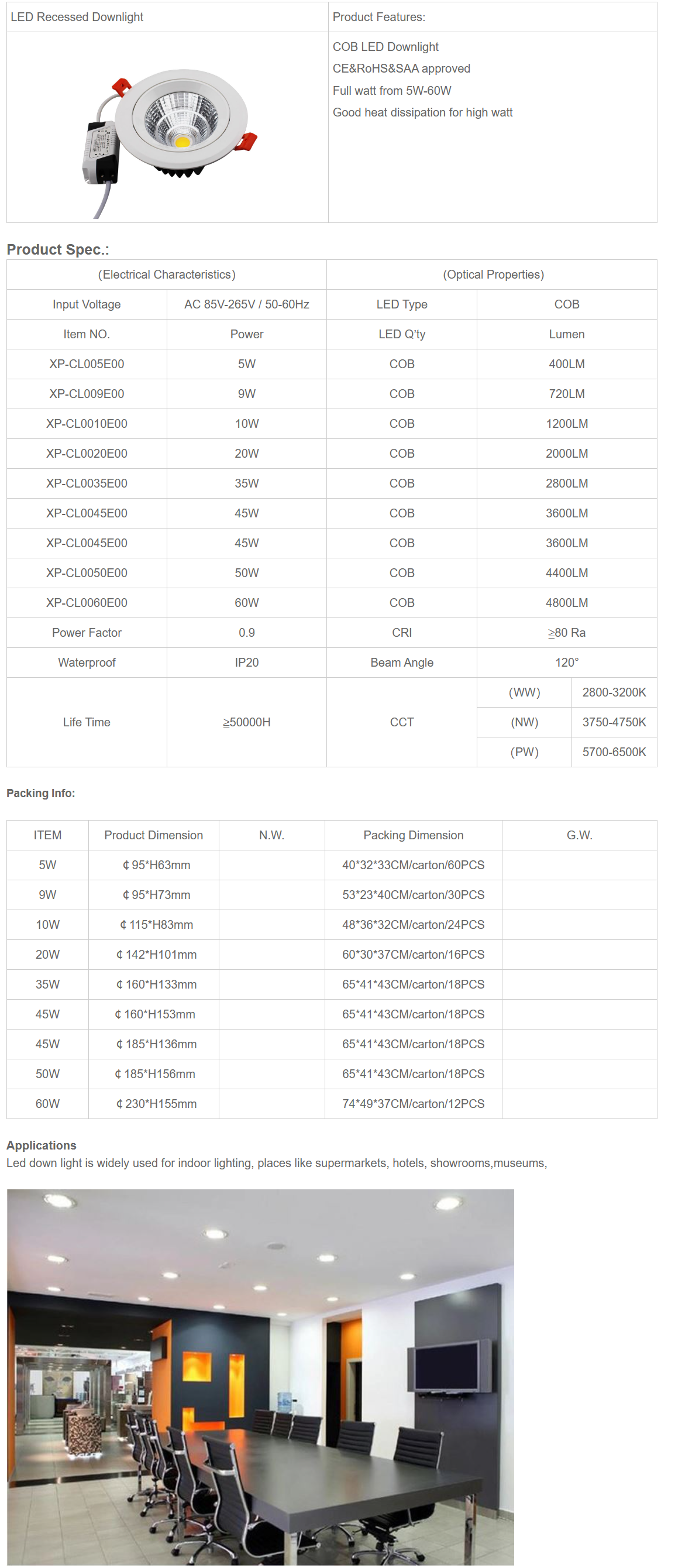Select the 4800LM lumen value

click(566, 603)
